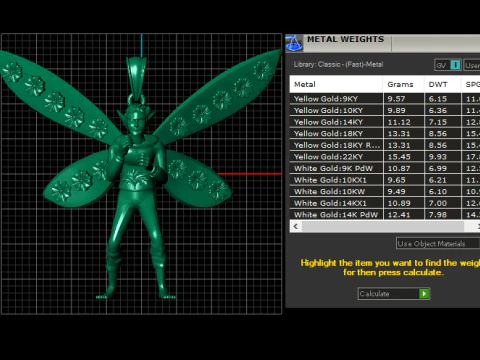
Task: Click the Grams column header
Action: point(404,84)
